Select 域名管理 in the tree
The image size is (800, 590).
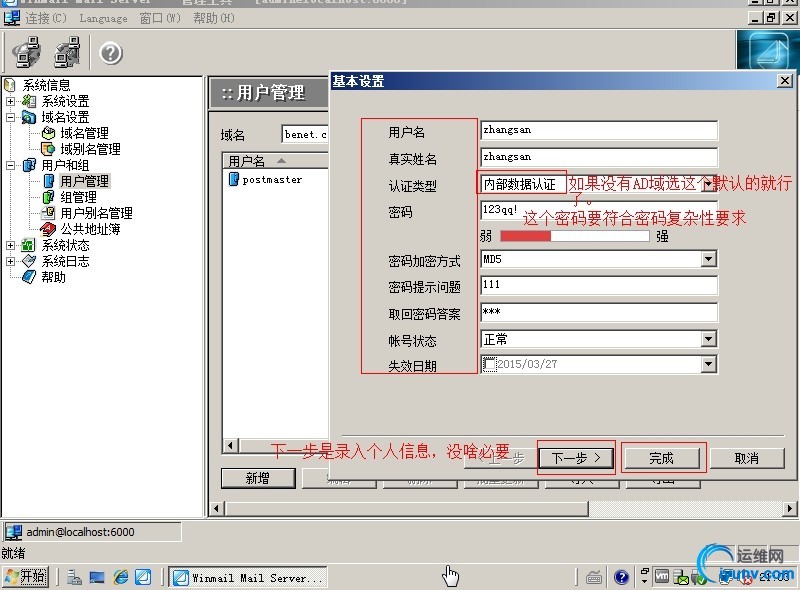click(x=84, y=133)
